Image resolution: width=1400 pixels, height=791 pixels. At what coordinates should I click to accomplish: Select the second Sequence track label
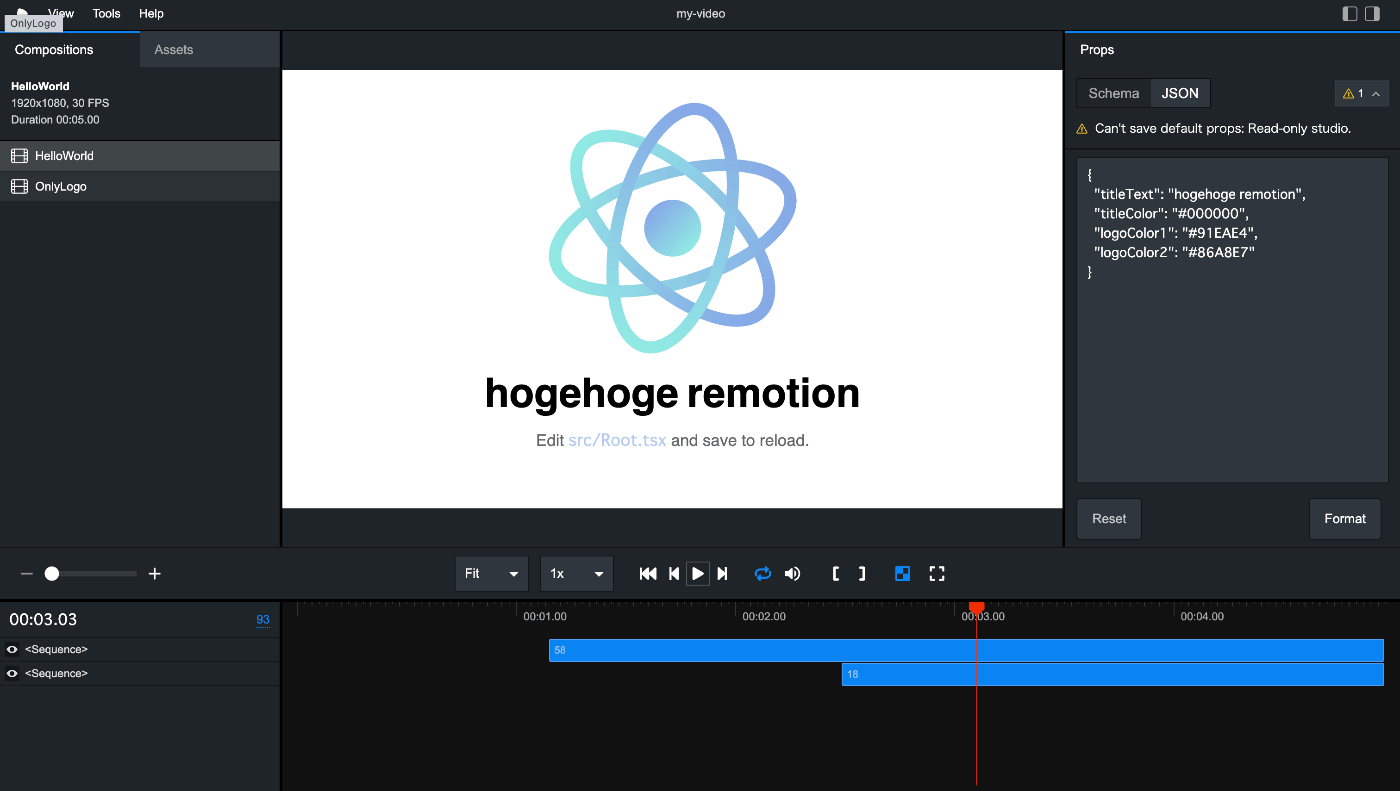point(56,674)
